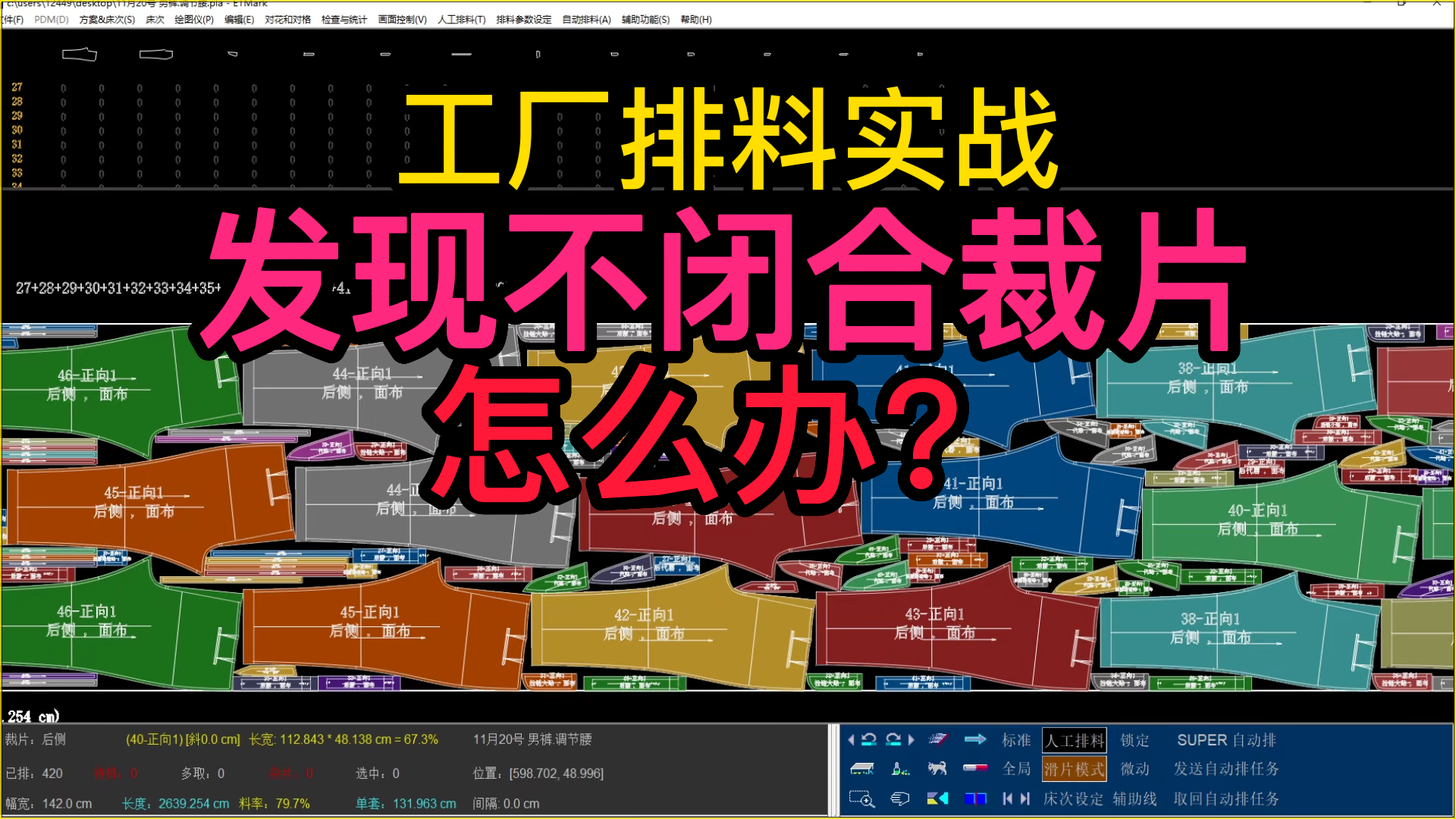
Task: Toggle the 标准 mode
Action: [x=1016, y=740]
